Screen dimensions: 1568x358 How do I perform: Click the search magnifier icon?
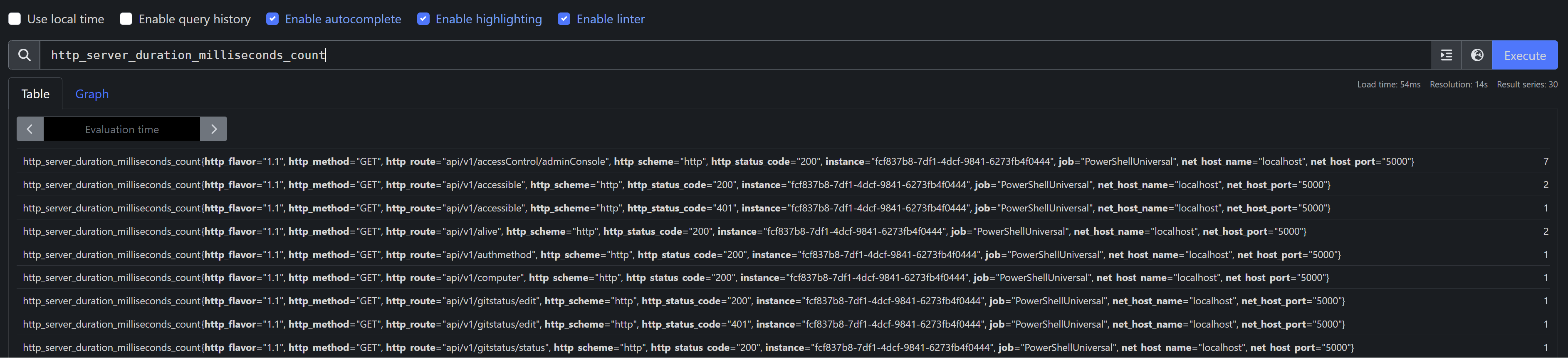(x=25, y=55)
